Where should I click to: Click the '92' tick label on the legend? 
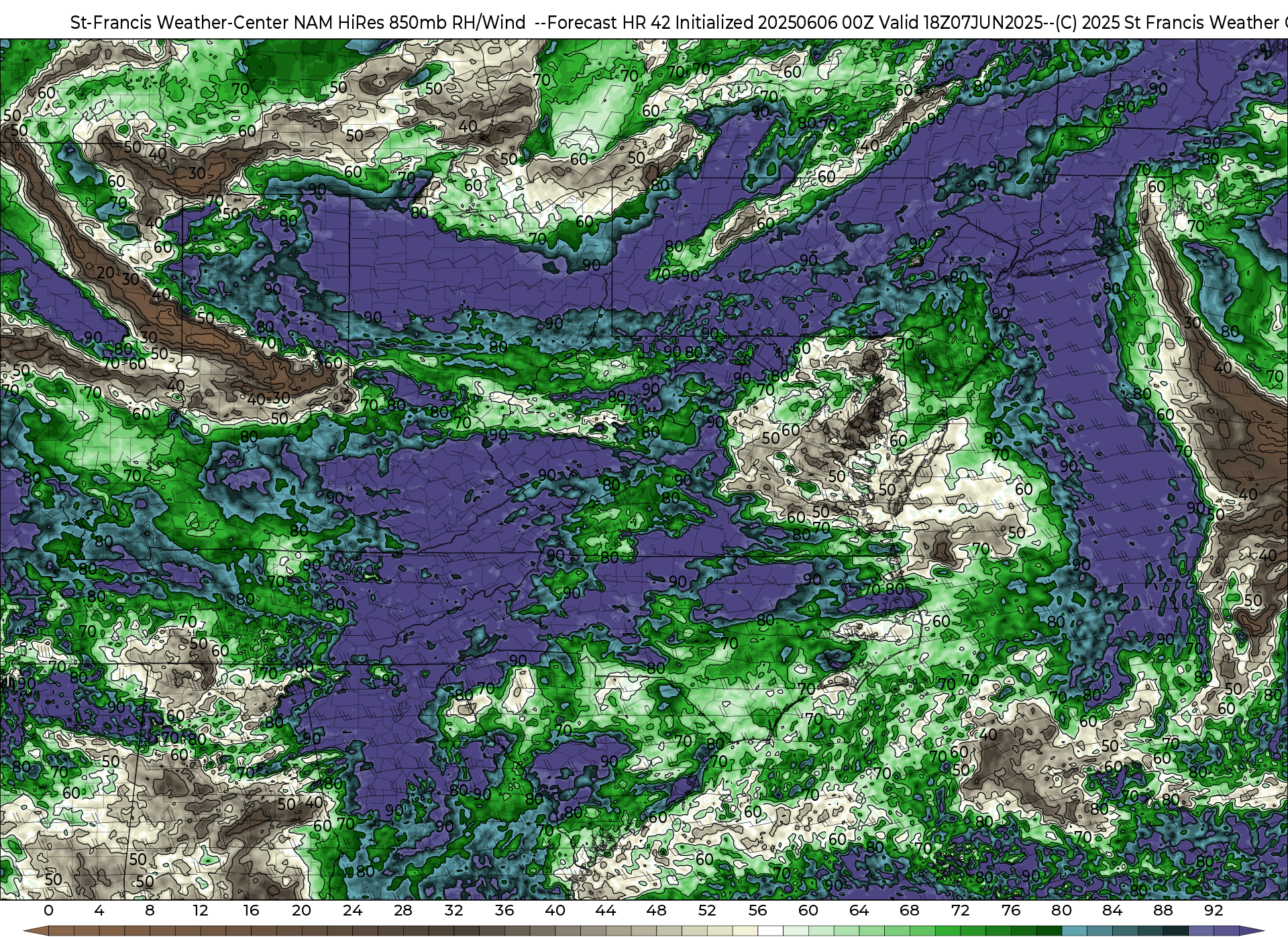click(x=1214, y=910)
